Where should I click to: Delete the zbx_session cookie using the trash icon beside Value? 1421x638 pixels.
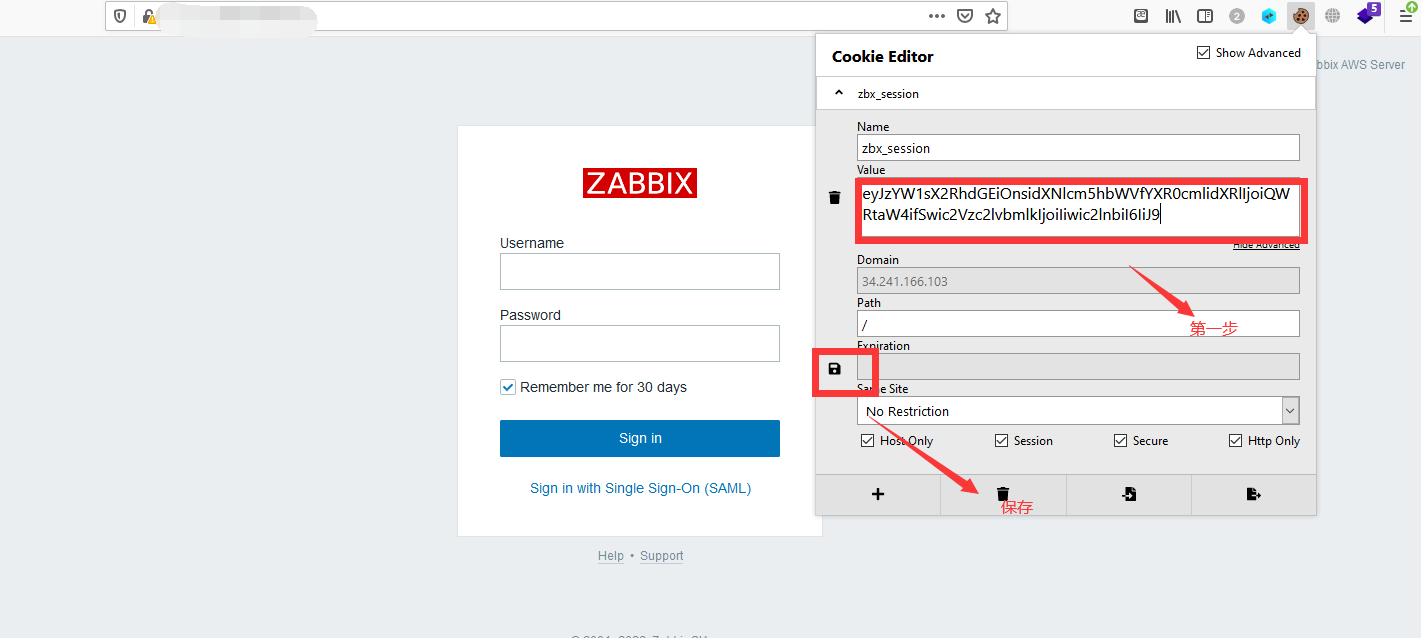[x=835, y=198]
